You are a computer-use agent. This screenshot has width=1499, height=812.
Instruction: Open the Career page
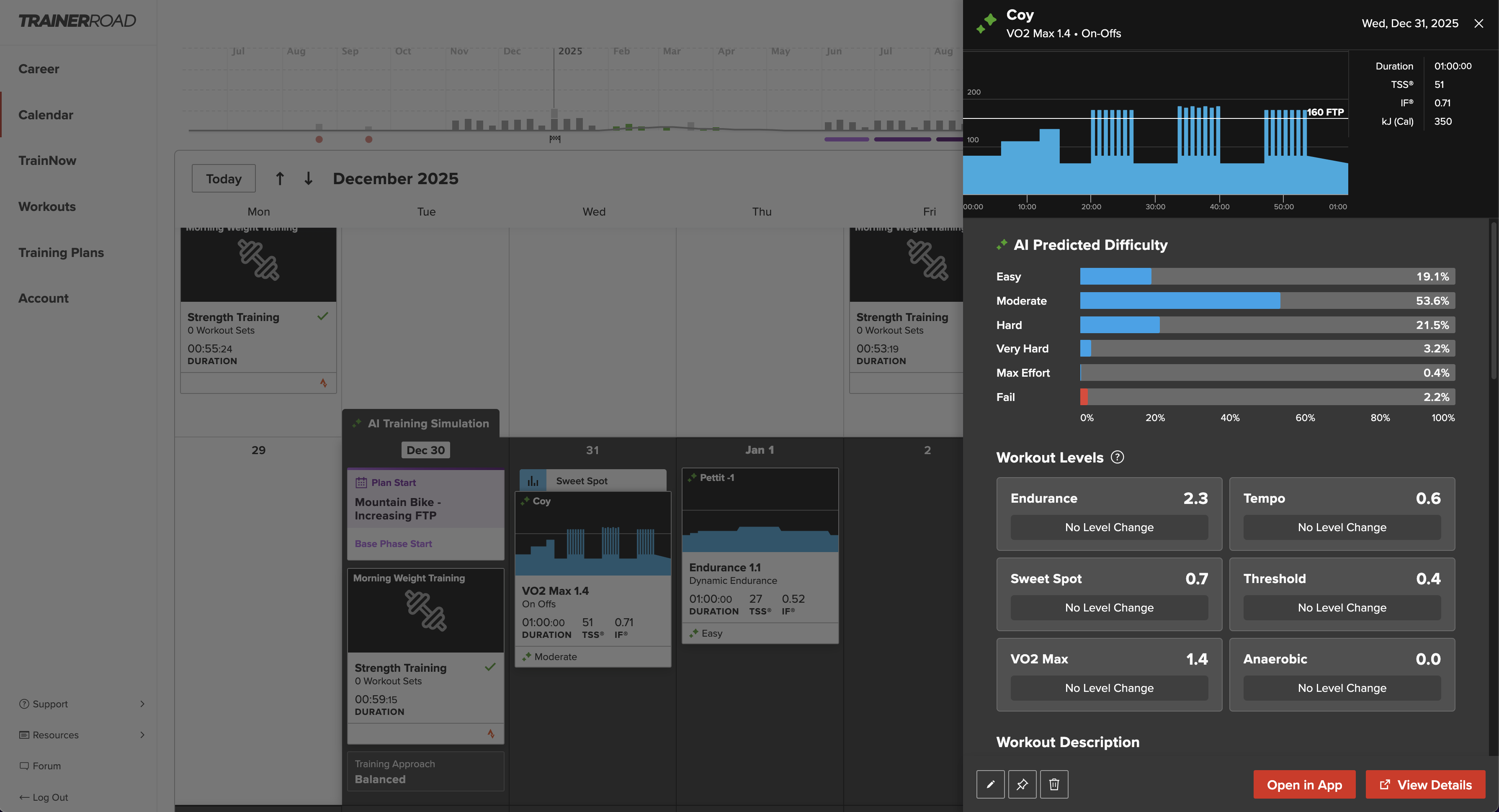coord(39,69)
